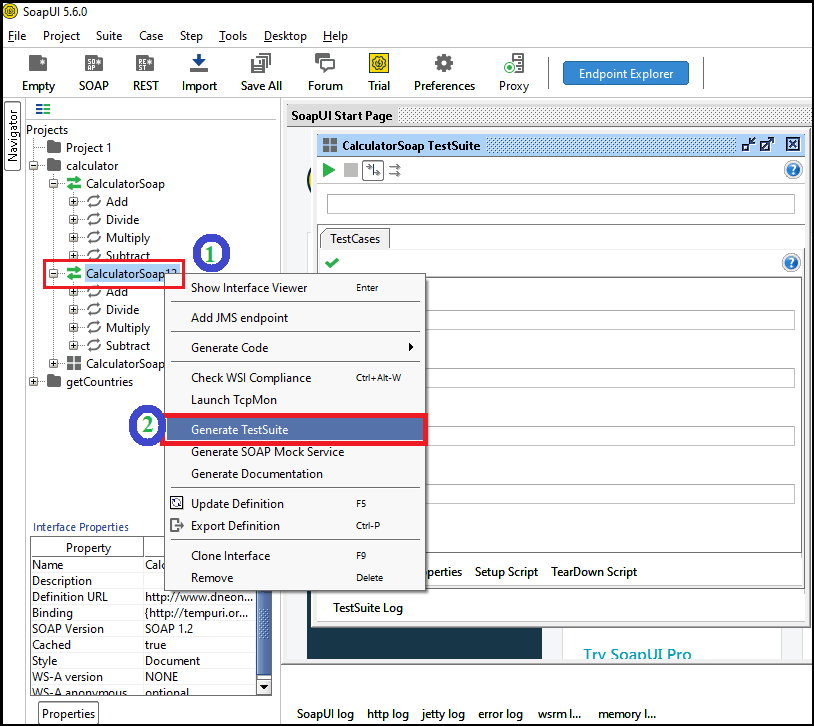Collapse the calculator project node
The height and width of the screenshot is (726, 814).
click(x=34, y=166)
